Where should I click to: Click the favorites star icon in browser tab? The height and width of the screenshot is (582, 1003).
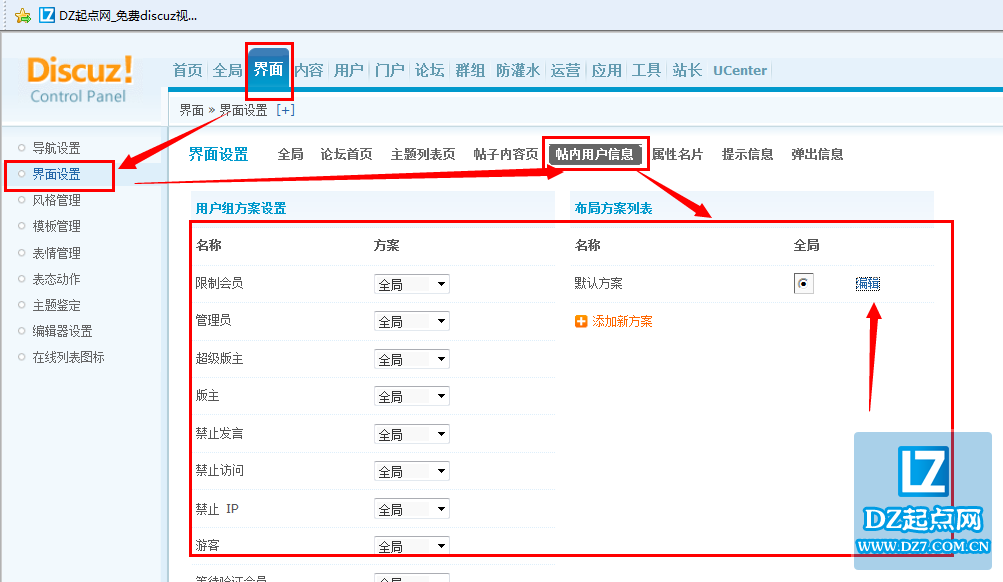coord(22,15)
